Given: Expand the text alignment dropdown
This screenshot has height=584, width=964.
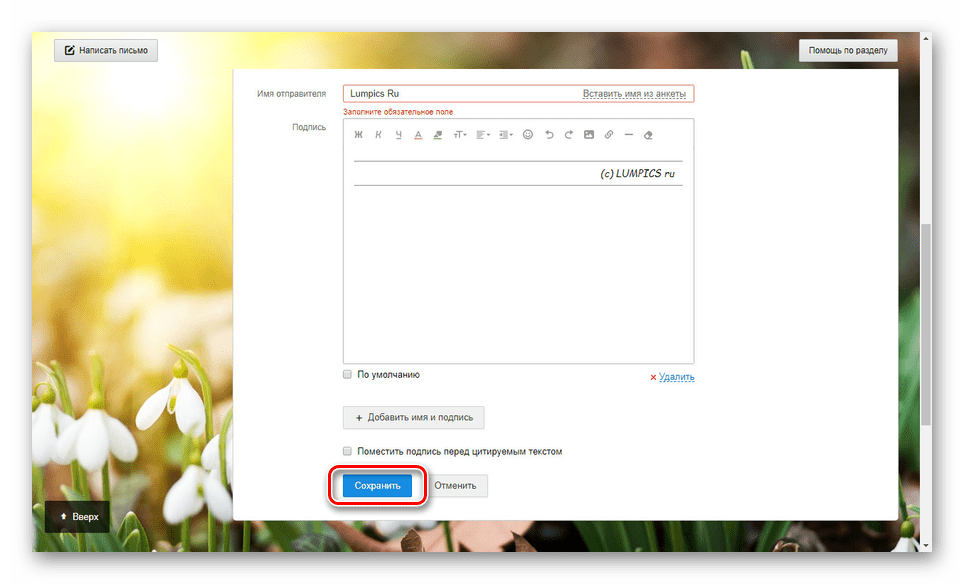Looking at the screenshot, I should 483,135.
